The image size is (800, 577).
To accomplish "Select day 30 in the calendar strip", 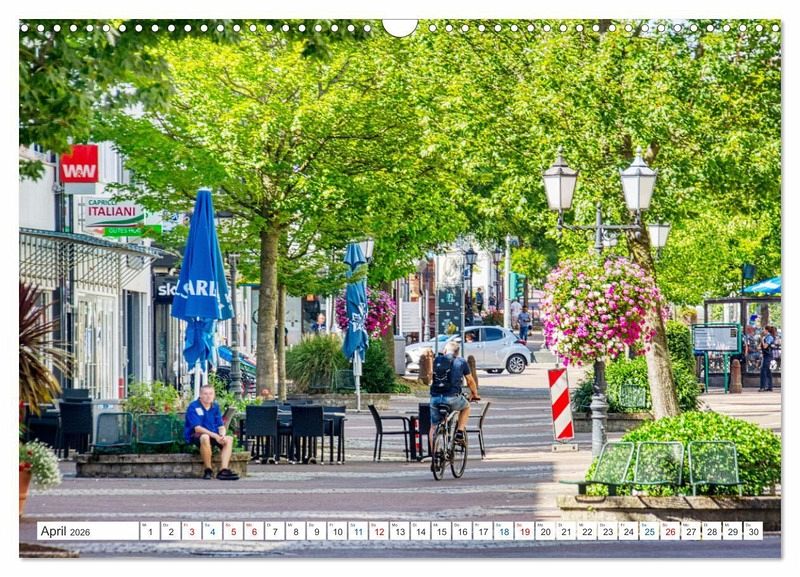I will click(754, 531).
